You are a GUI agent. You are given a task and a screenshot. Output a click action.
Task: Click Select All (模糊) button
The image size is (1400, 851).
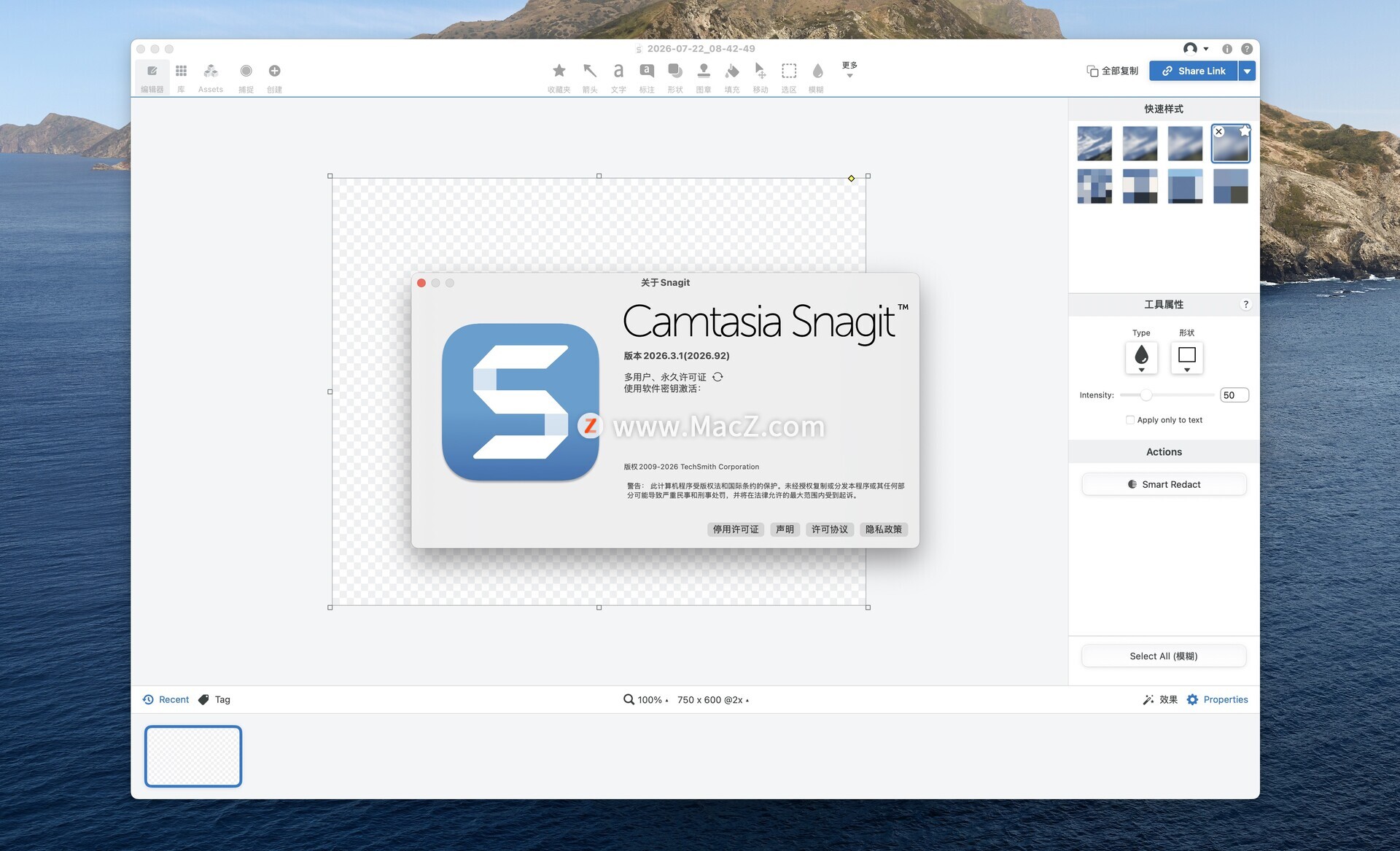[x=1164, y=656]
